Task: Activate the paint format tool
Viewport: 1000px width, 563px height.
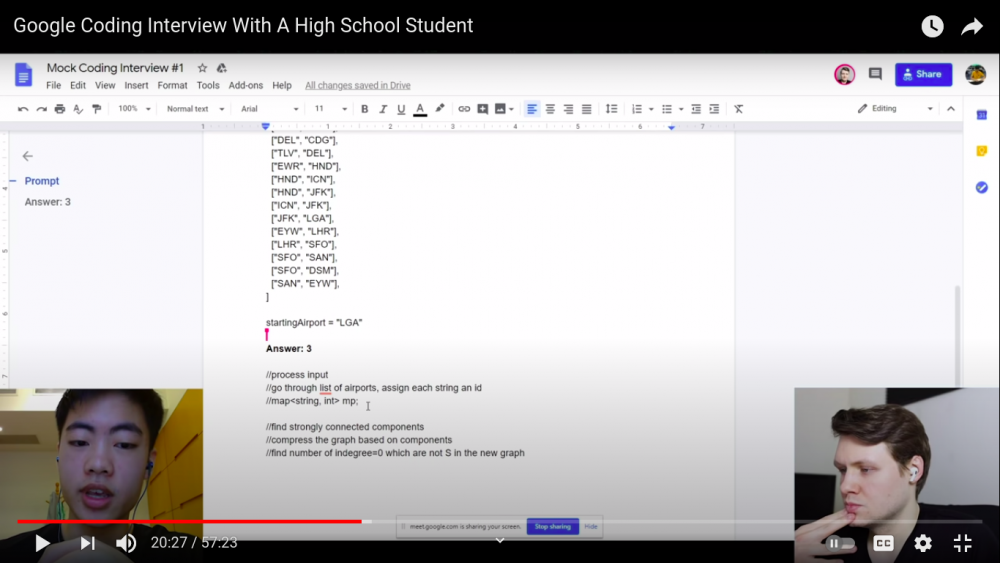Action: 96,109
